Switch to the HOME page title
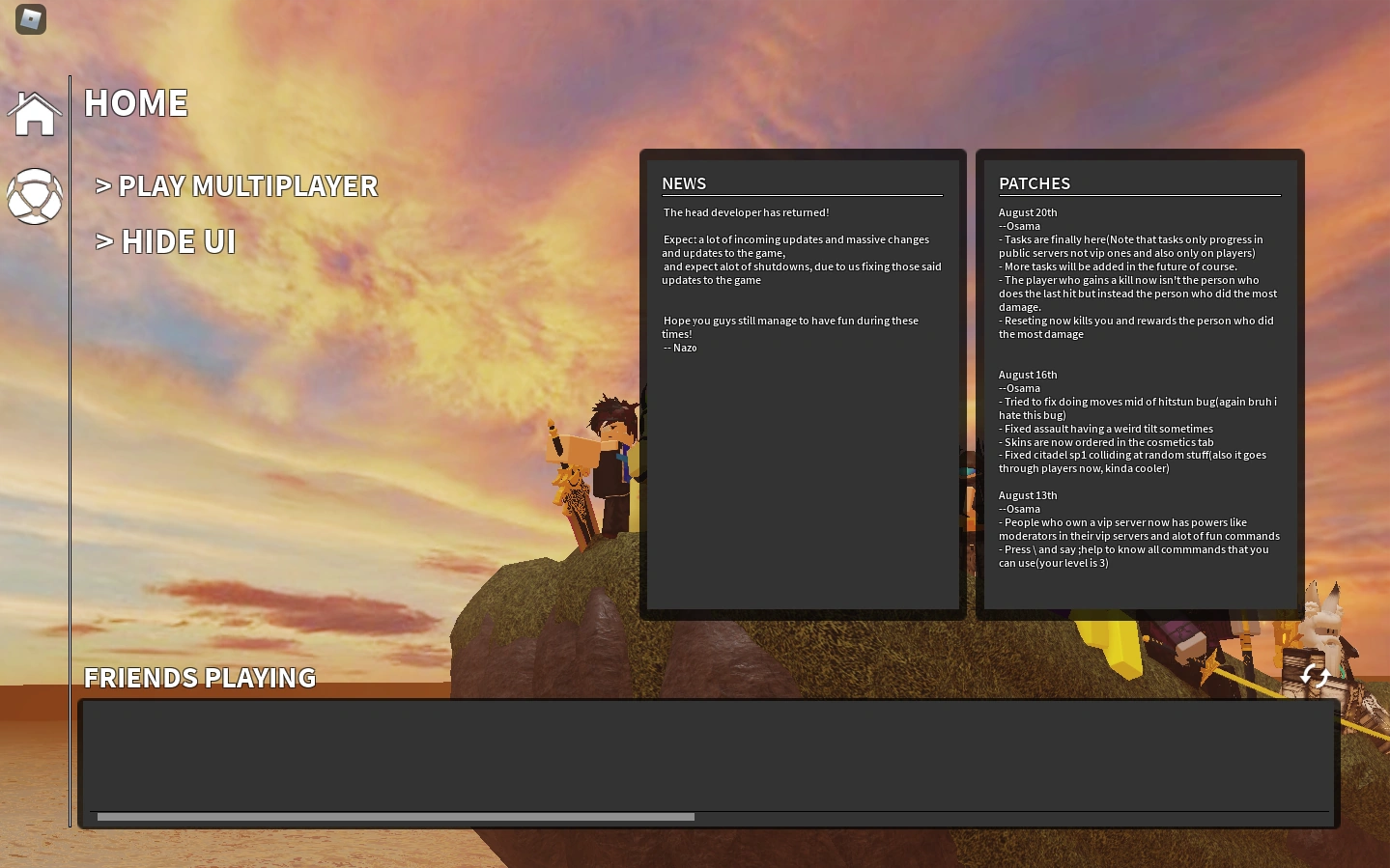 [135, 102]
